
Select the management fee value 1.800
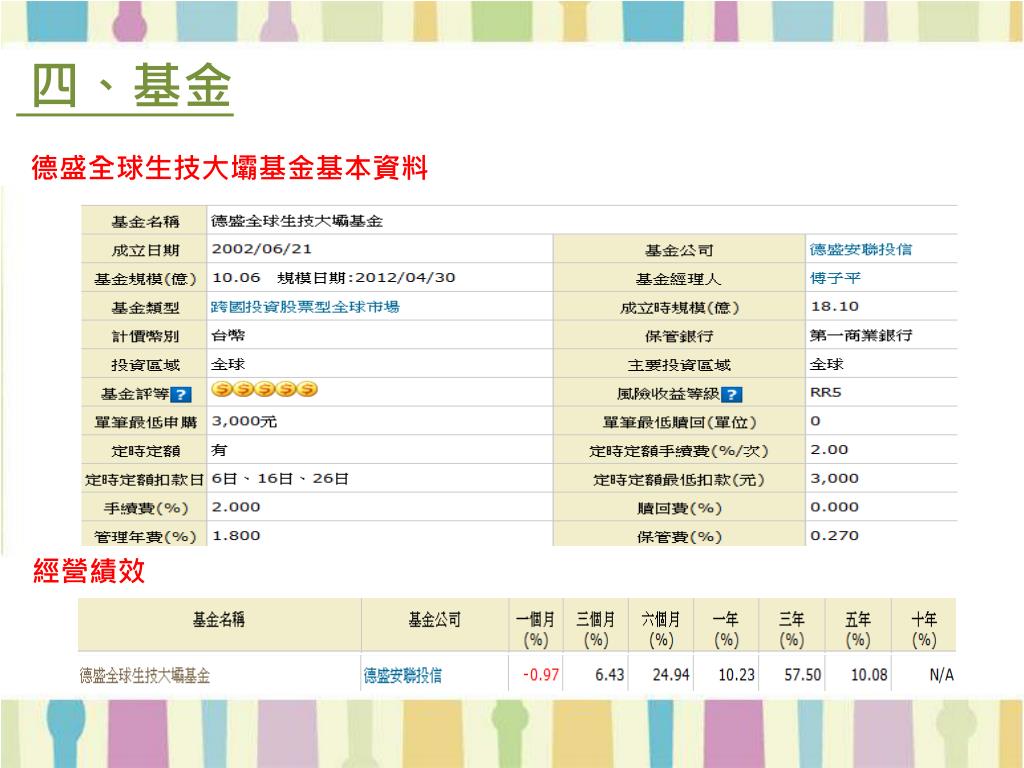(236, 536)
